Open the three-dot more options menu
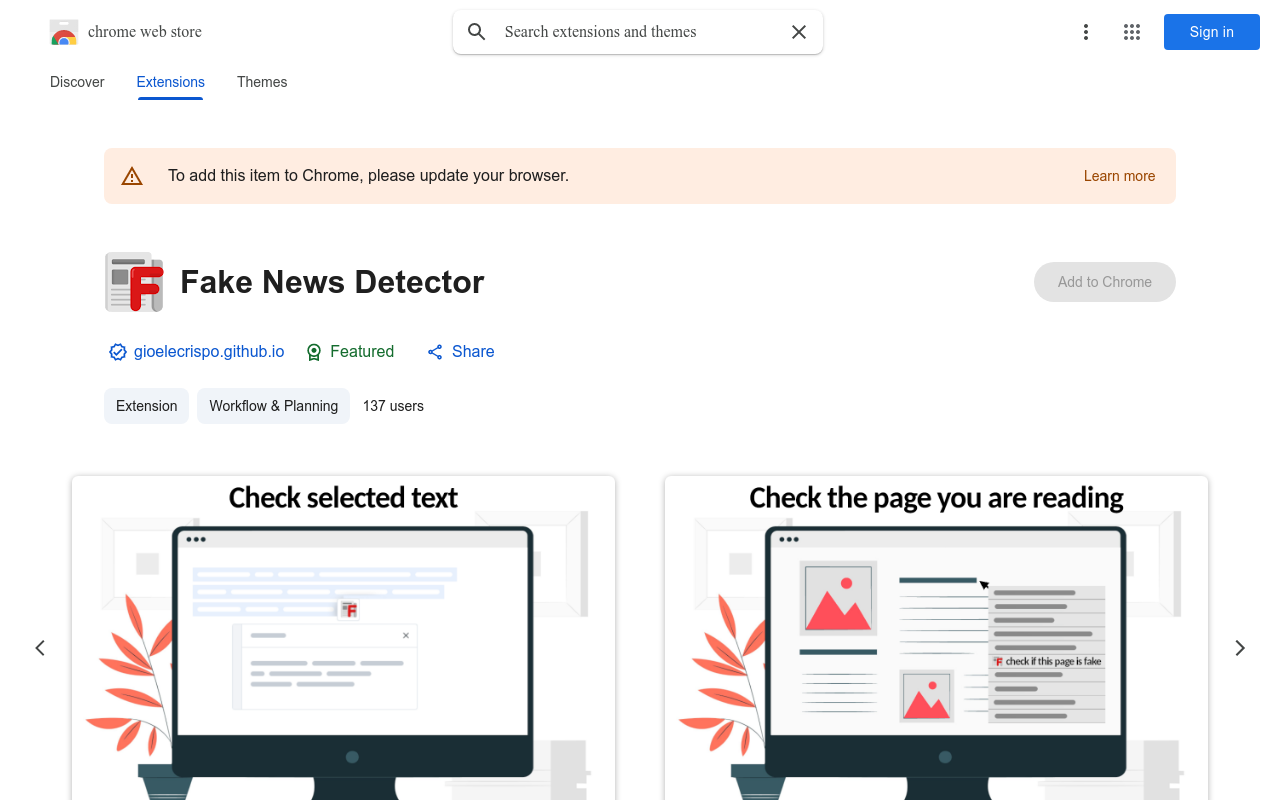This screenshot has width=1280, height=800. pos(1086,32)
